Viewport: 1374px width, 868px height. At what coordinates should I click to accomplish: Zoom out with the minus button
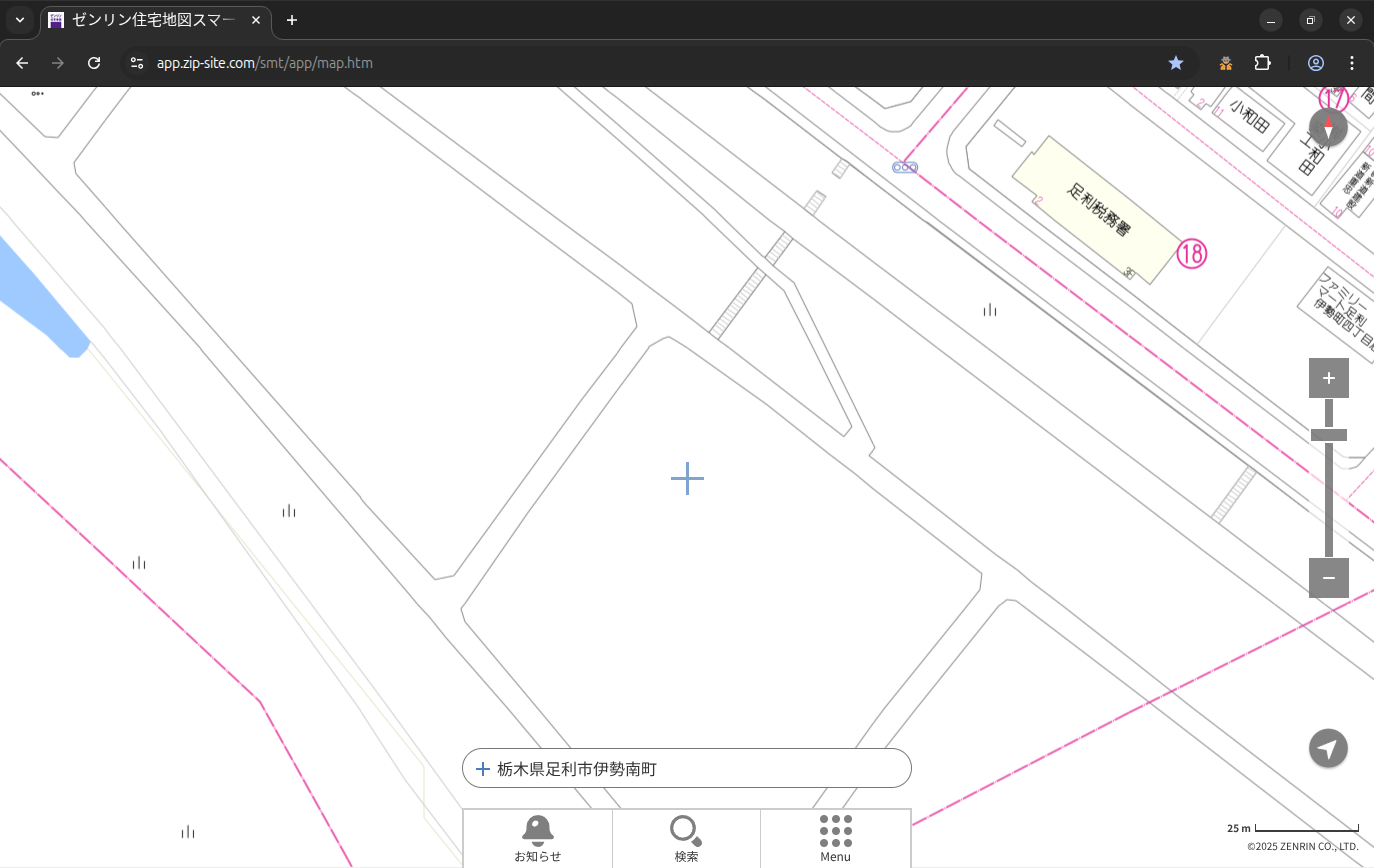[x=1328, y=578]
